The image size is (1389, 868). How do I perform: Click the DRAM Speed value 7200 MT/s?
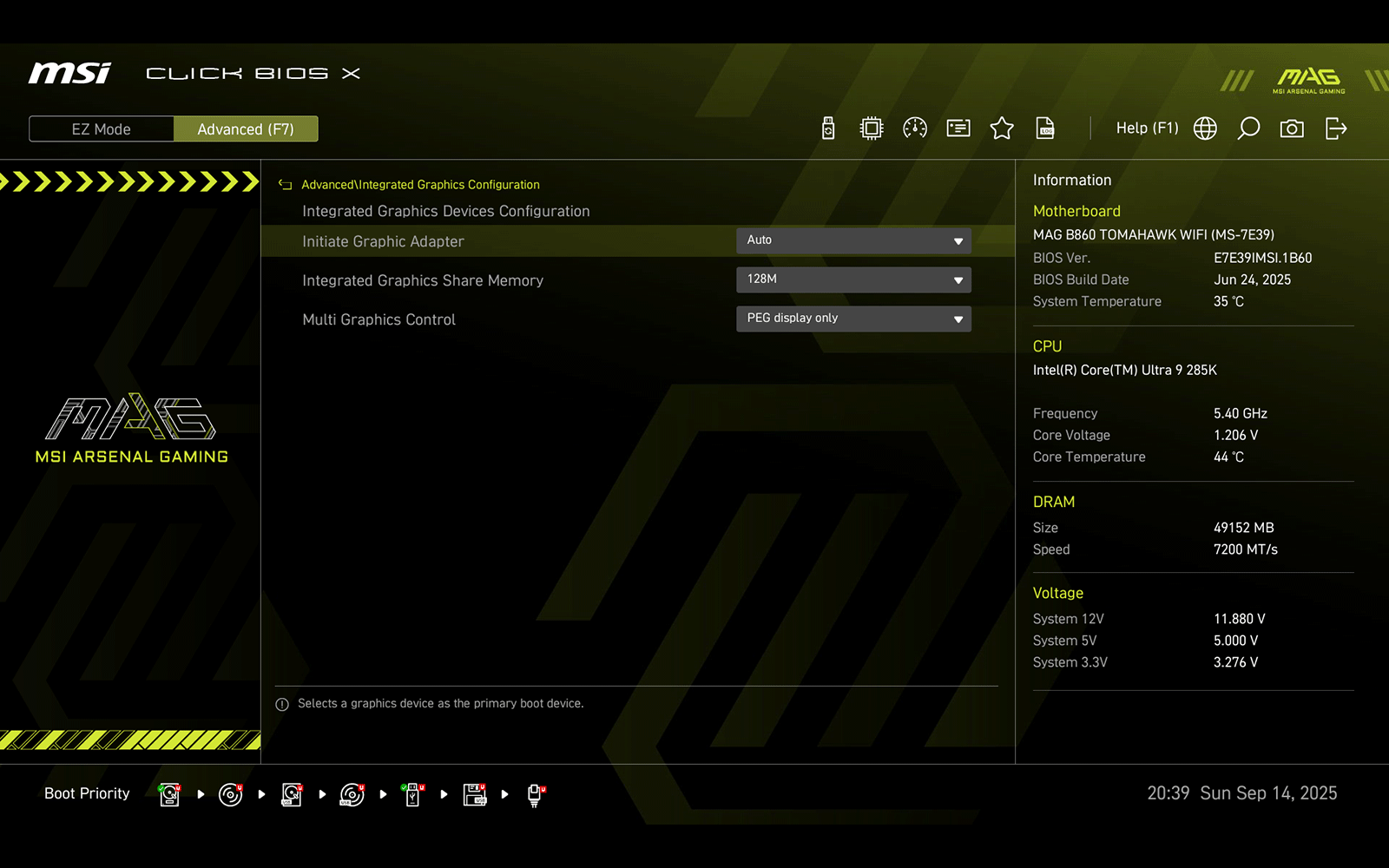1246,549
